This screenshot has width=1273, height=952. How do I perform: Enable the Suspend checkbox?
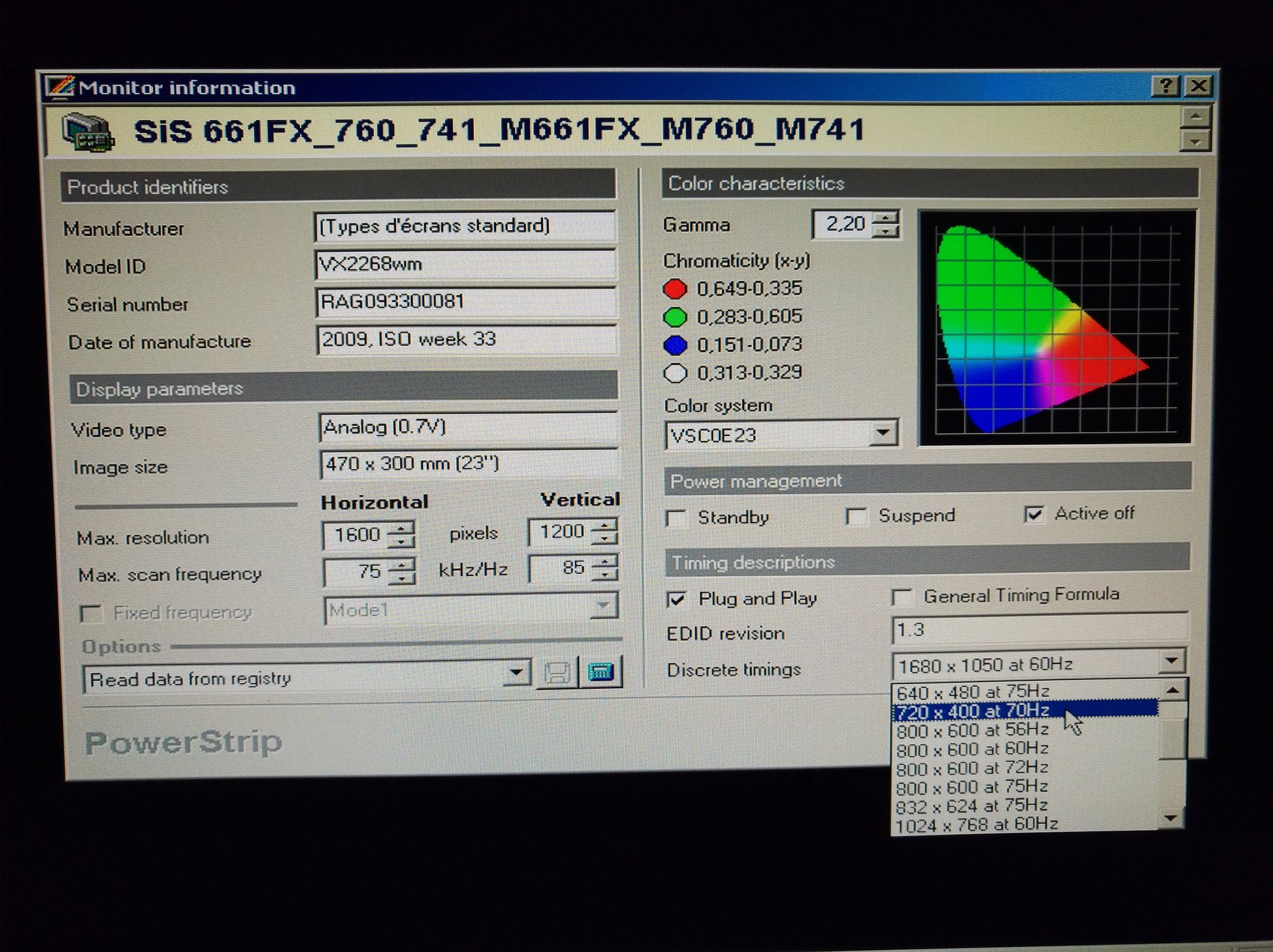tap(856, 516)
